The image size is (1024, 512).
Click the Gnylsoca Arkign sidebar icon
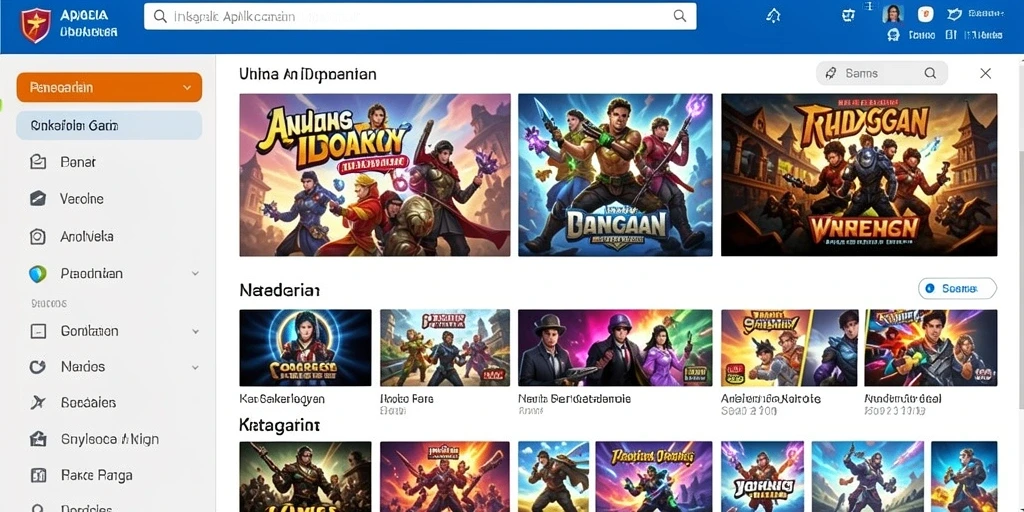click(x=38, y=439)
